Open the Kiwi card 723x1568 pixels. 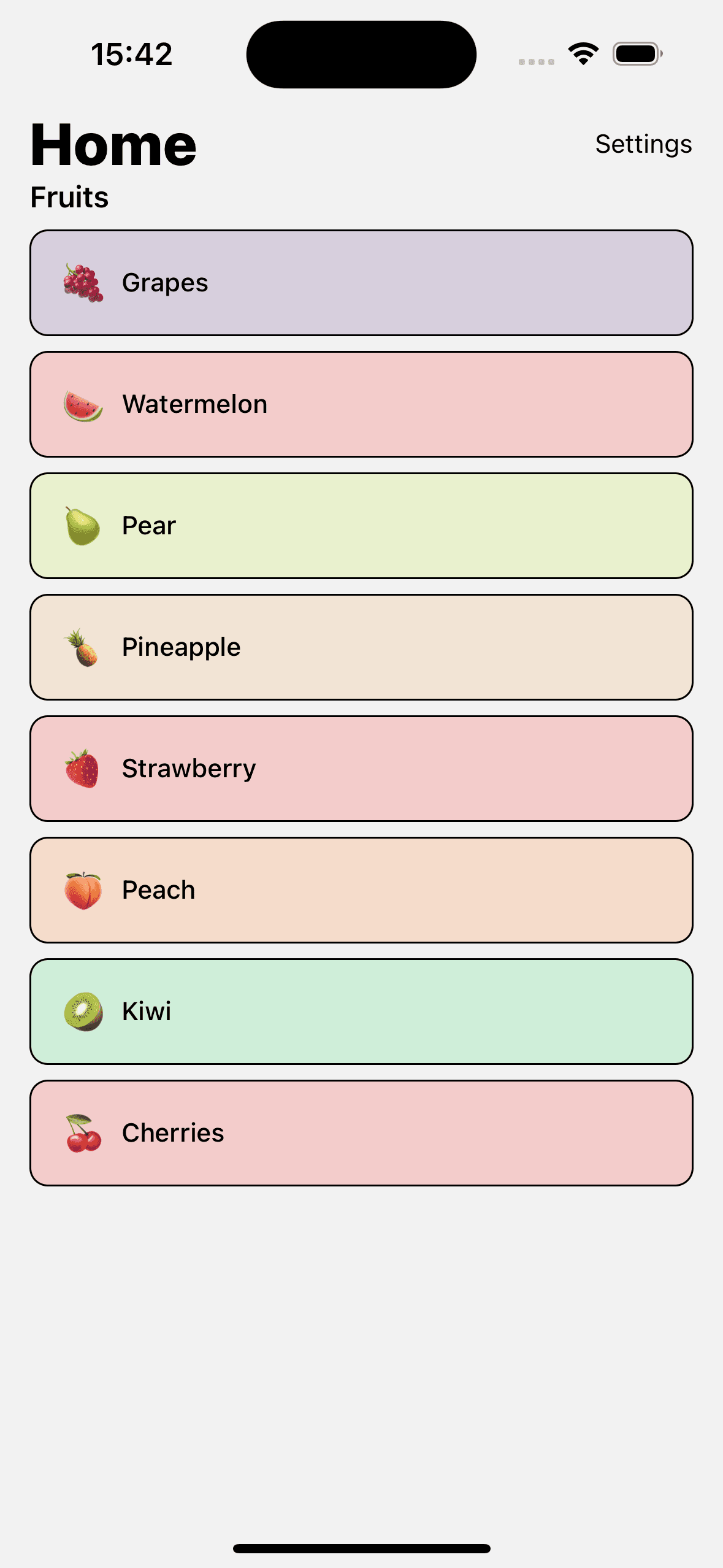click(361, 1012)
